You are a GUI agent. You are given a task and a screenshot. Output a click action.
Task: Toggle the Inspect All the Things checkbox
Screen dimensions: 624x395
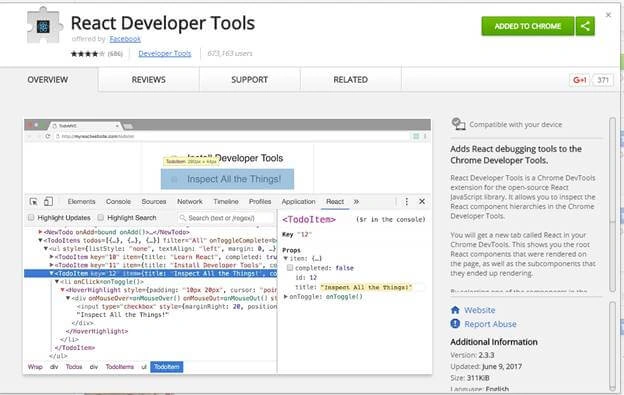click(174, 179)
